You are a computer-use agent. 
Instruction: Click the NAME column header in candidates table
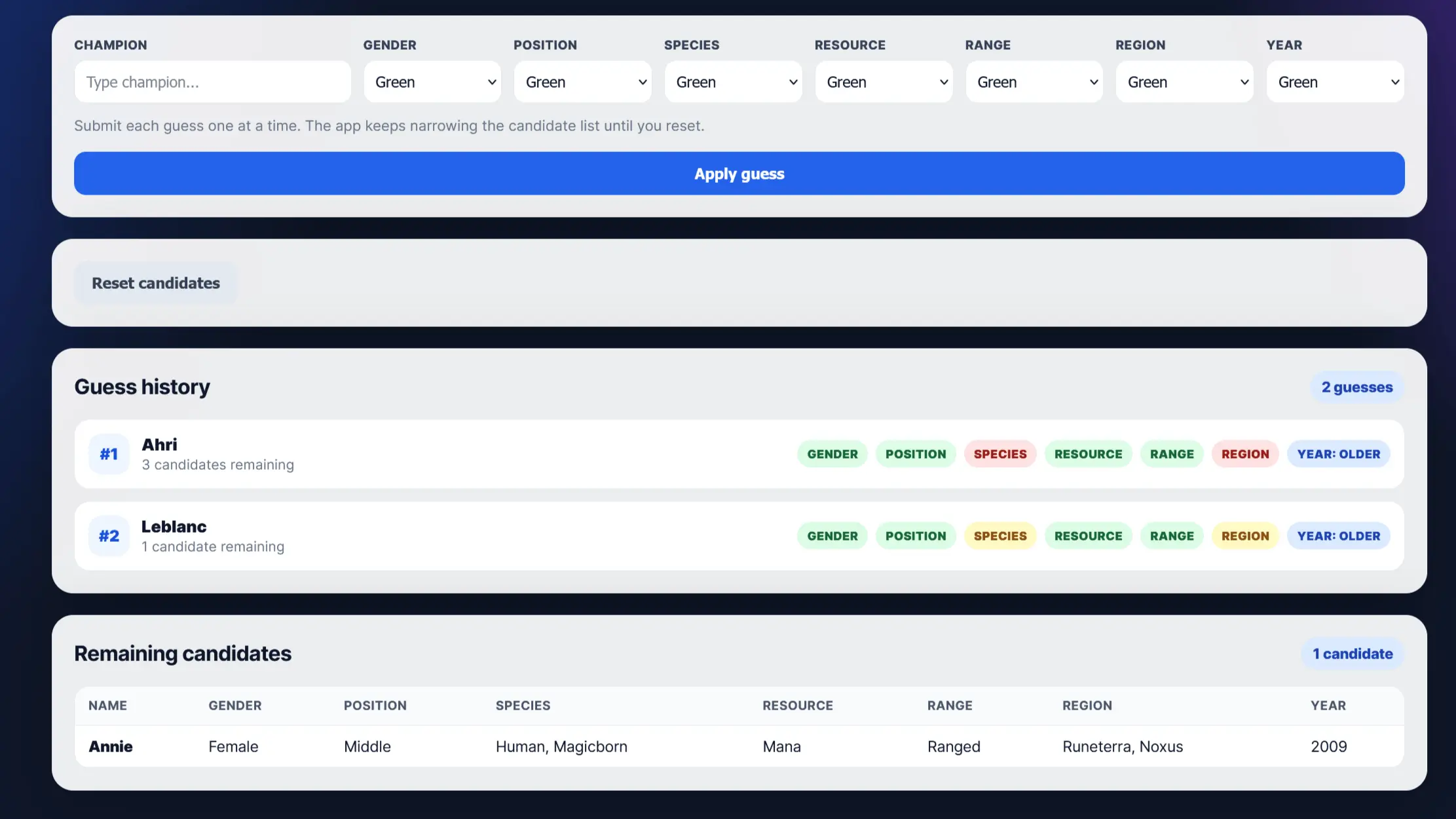coord(108,706)
